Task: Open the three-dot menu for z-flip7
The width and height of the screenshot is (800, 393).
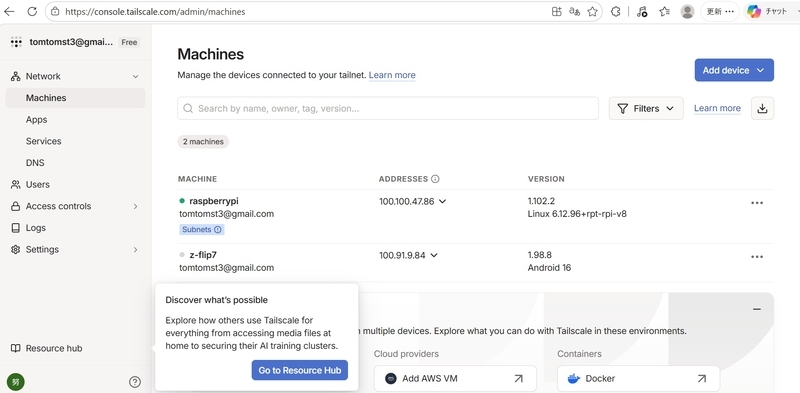Action: coord(757,257)
